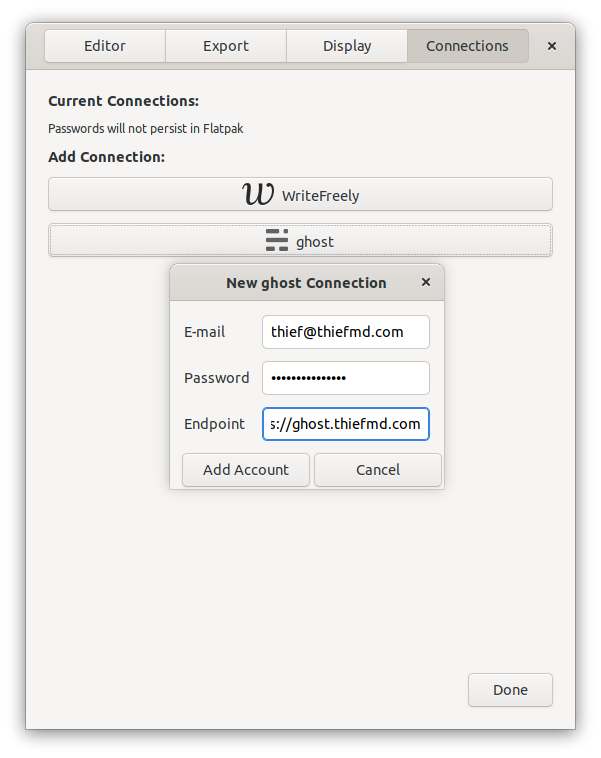Focus the Endpoint input field

(x=346, y=424)
